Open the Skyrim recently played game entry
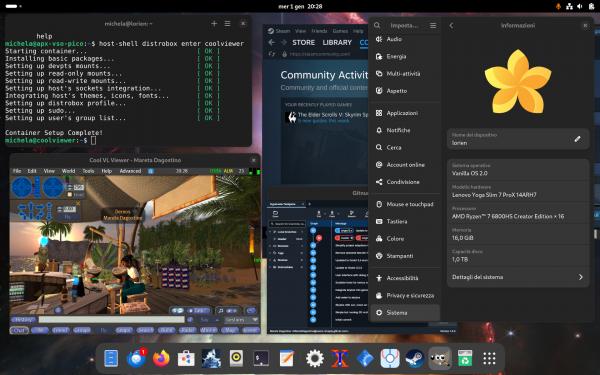The width and height of the screenshot is (600, 375). pyautogui.click(x=327, y=117)
